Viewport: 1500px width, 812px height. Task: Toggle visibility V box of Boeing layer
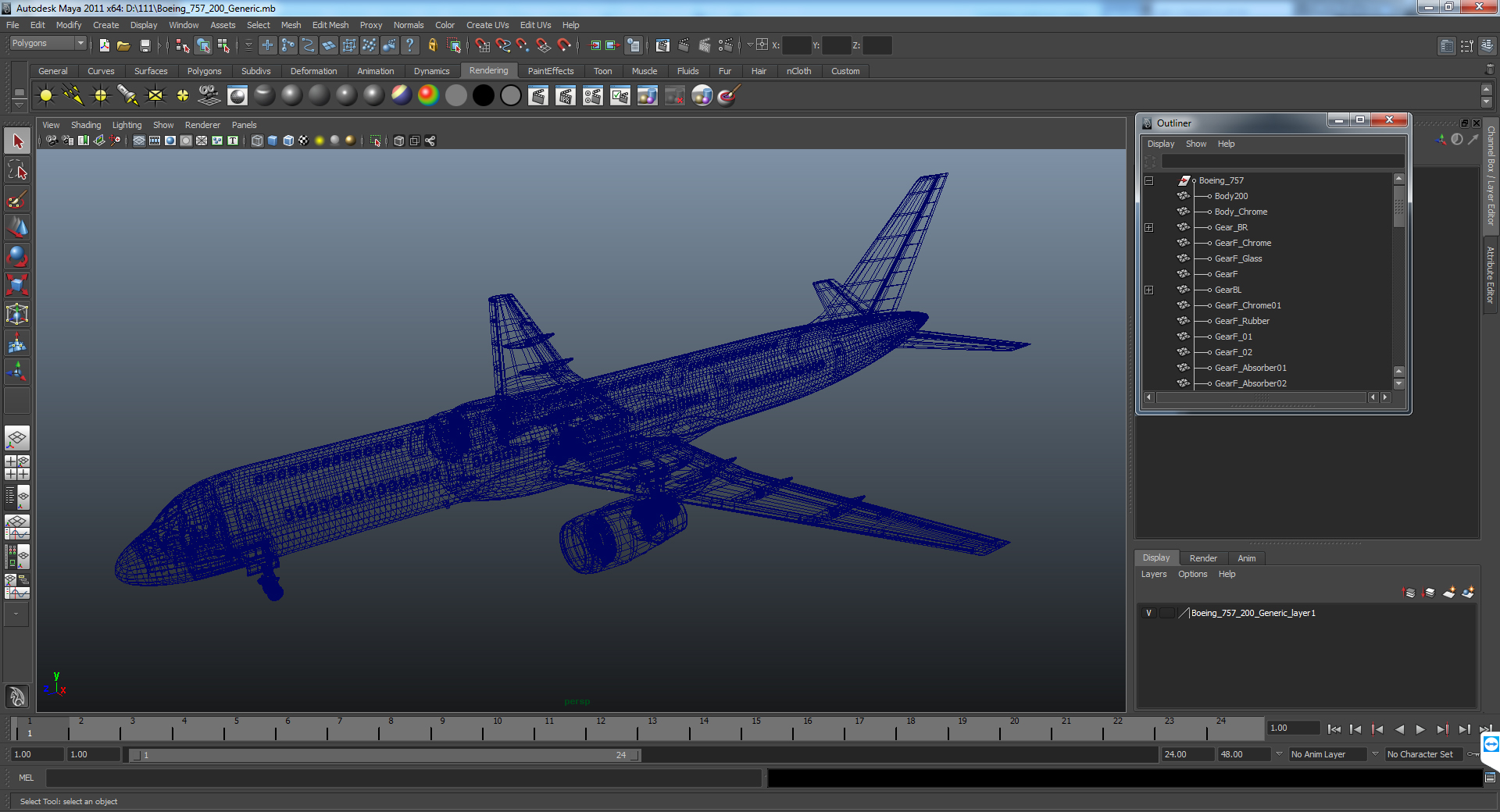(1148, 613)
